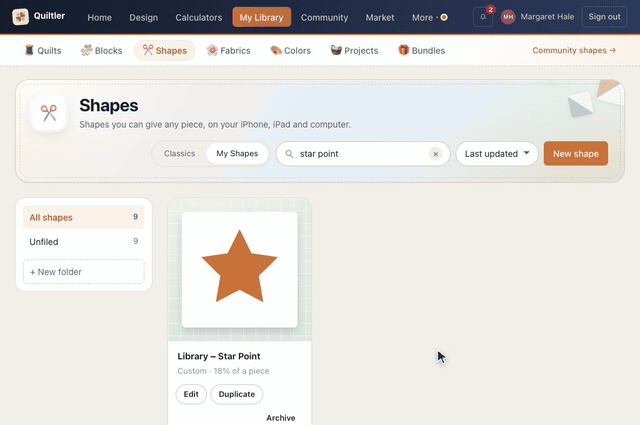Open the star shape thumbnail
Screen dimensions: 640x425
pos(240,269)
